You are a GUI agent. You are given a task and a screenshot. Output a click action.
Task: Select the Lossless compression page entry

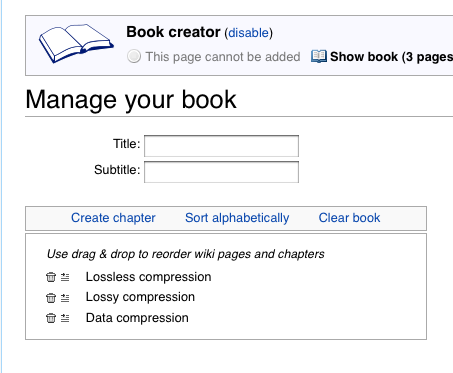148,277
